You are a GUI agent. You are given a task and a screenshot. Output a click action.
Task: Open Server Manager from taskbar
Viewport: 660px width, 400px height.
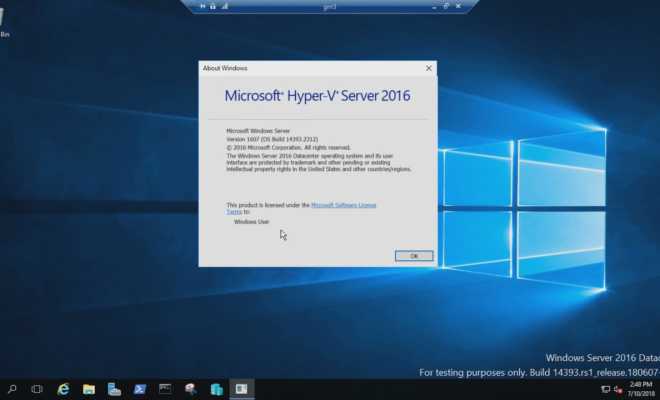(x=114, y=389)
